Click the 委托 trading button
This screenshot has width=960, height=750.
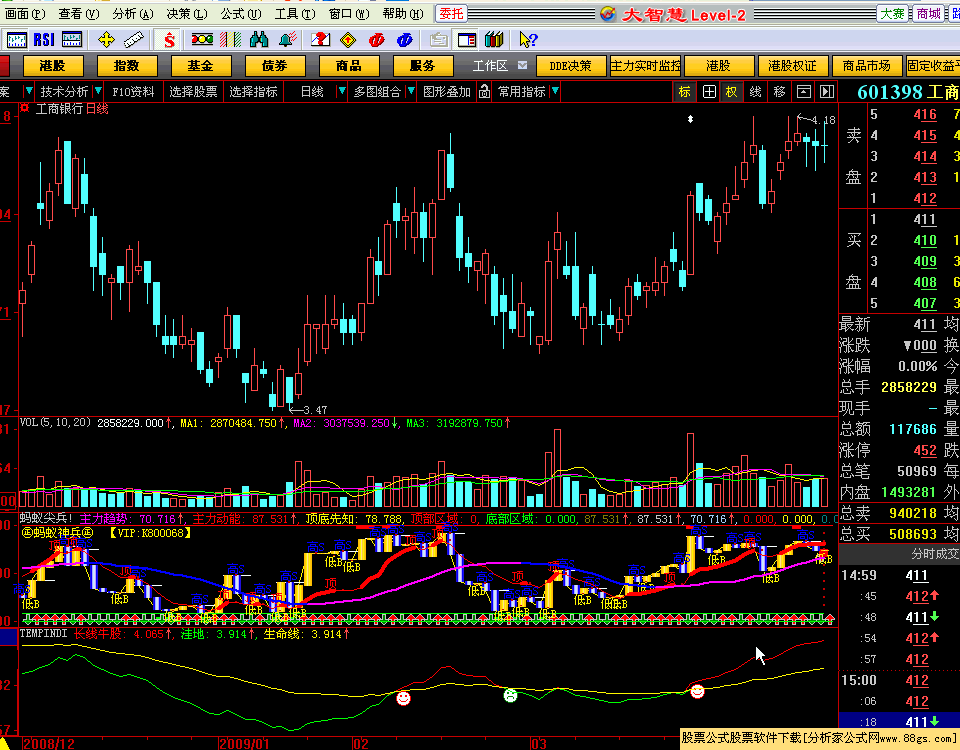click(451, 13)
